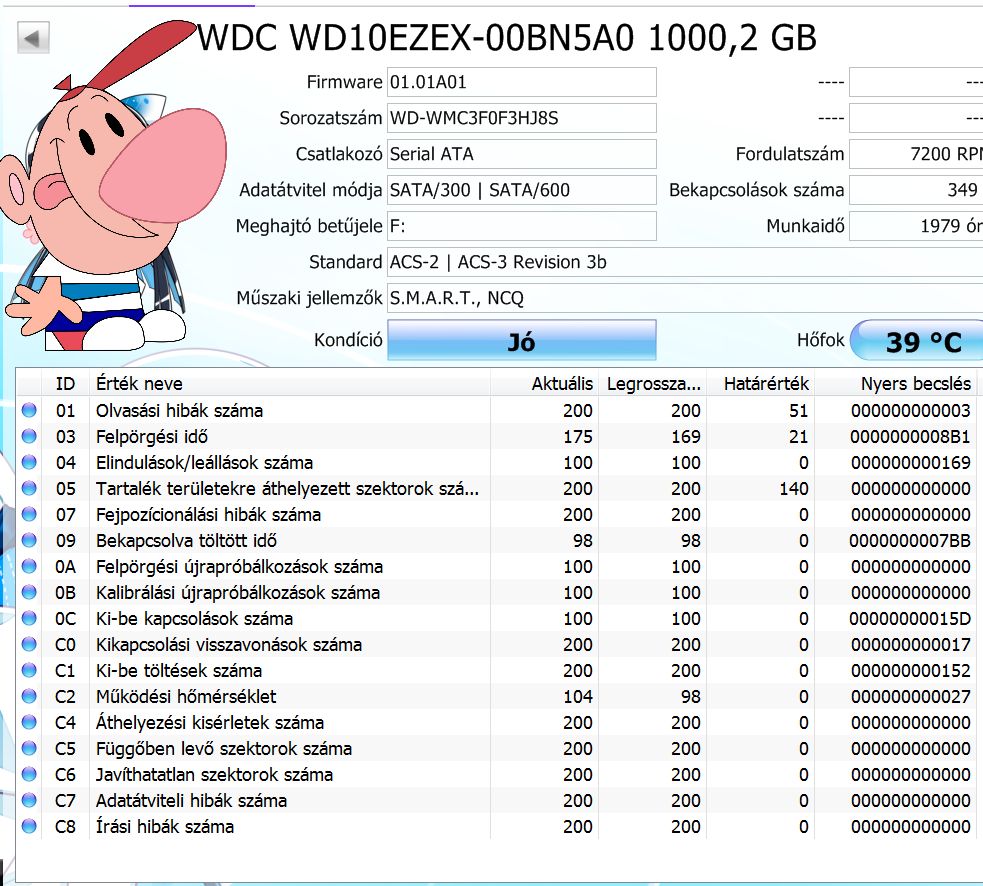This screenshot has width=983, height=886.
Task: Click raw value 000000000027 in C2 row
Action: tap(910, 696)
